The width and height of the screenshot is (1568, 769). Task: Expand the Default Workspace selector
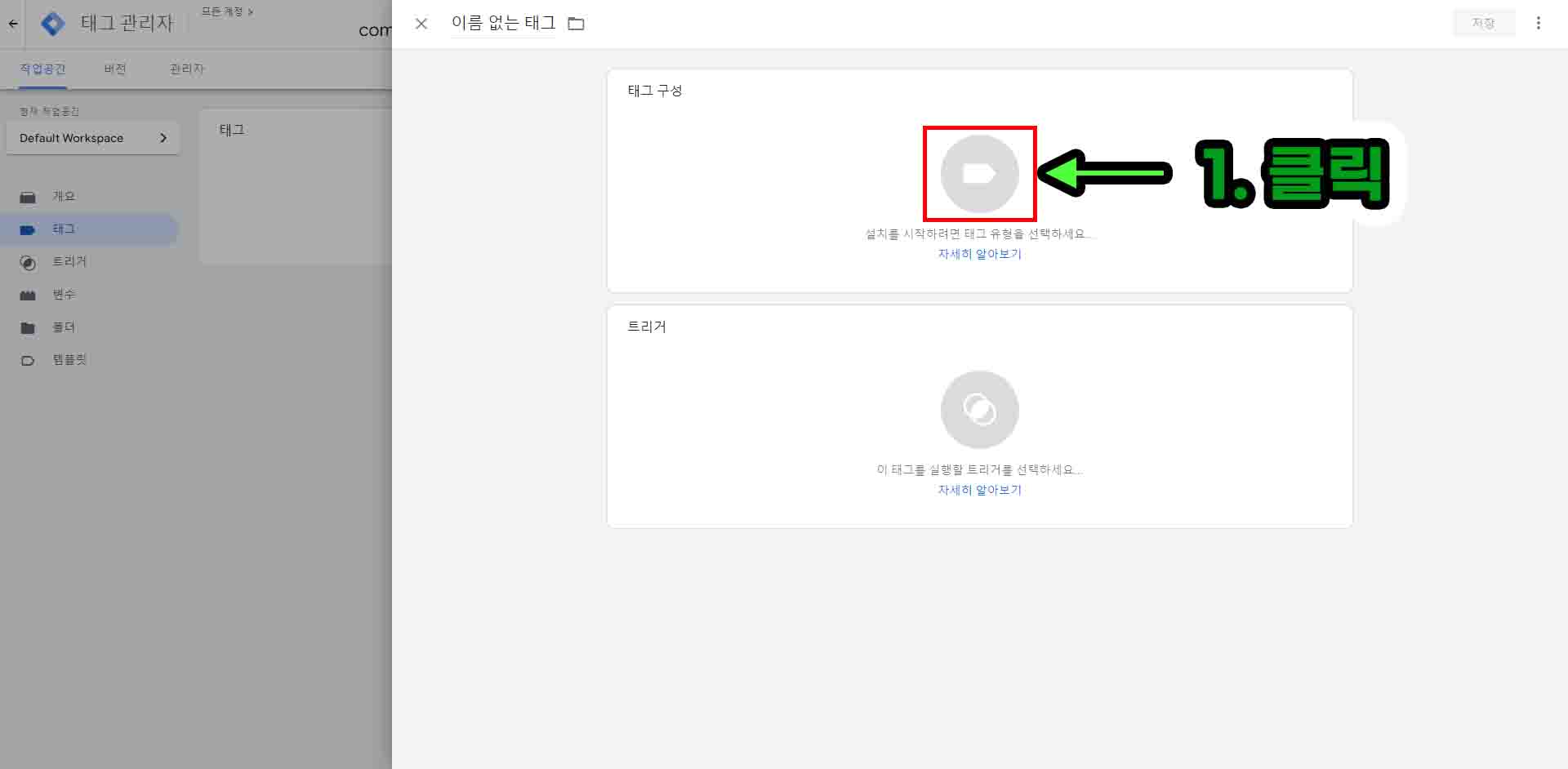[x=93, y=138]
